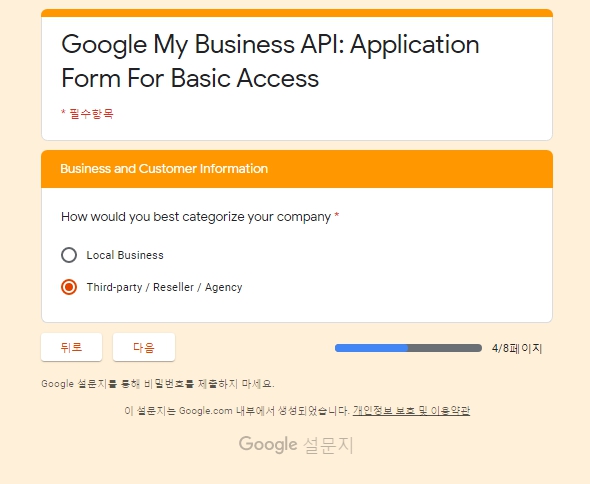The image size is (590, 484).
Task: Click the word 'Google' in footer logo
Action: (x=268, y=445)
